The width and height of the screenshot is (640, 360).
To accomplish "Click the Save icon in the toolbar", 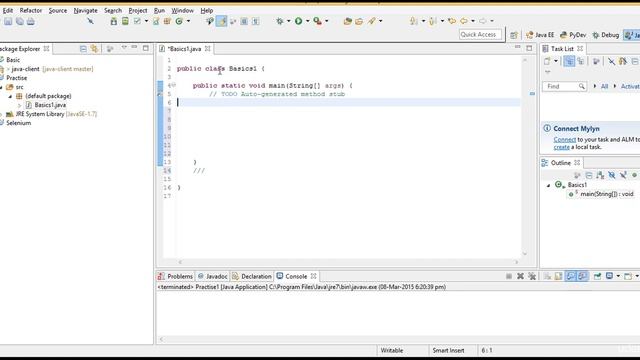I will (x=8, y=21).
